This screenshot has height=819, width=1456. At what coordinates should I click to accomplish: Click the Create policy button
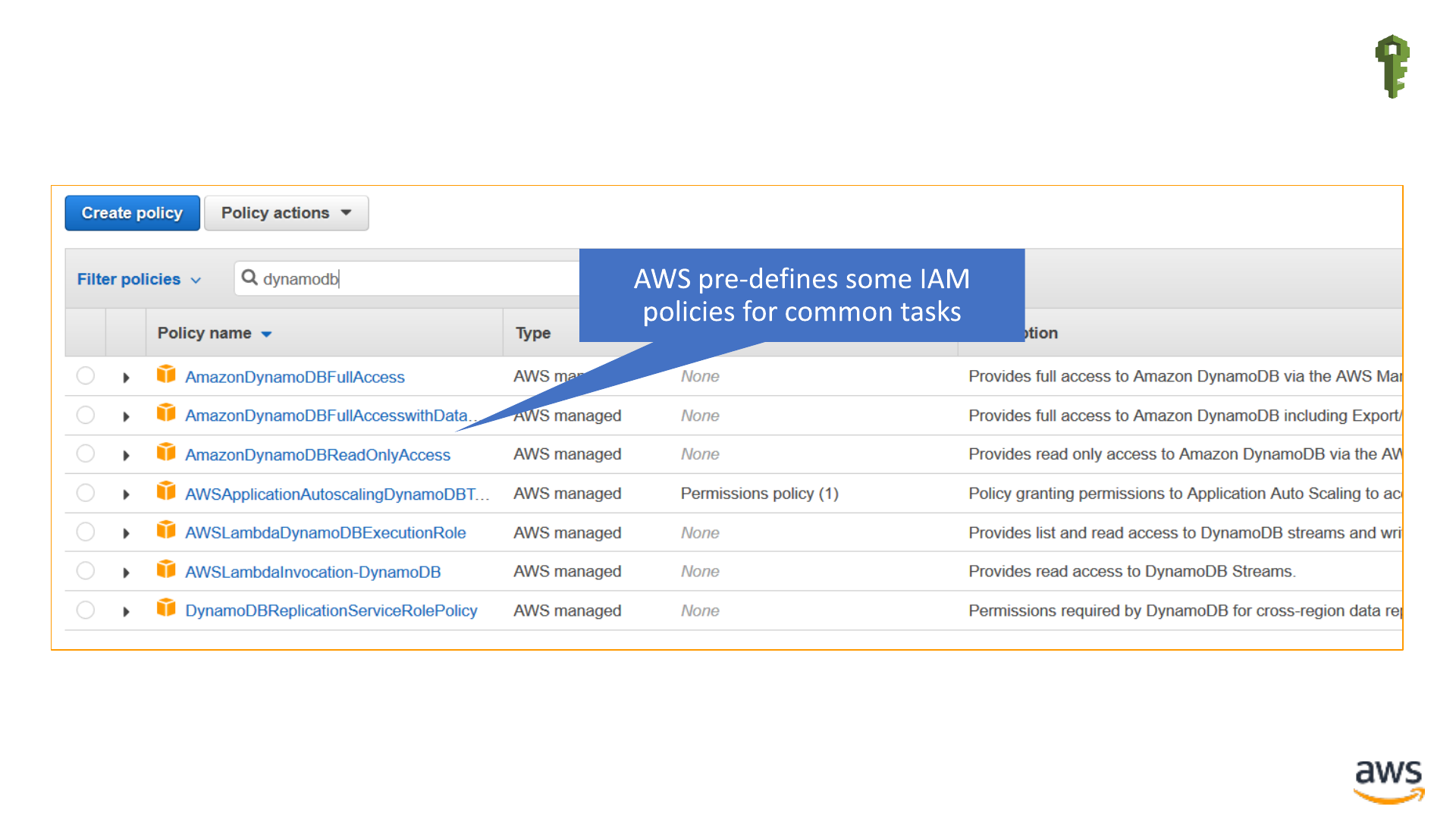pos(132,213)
